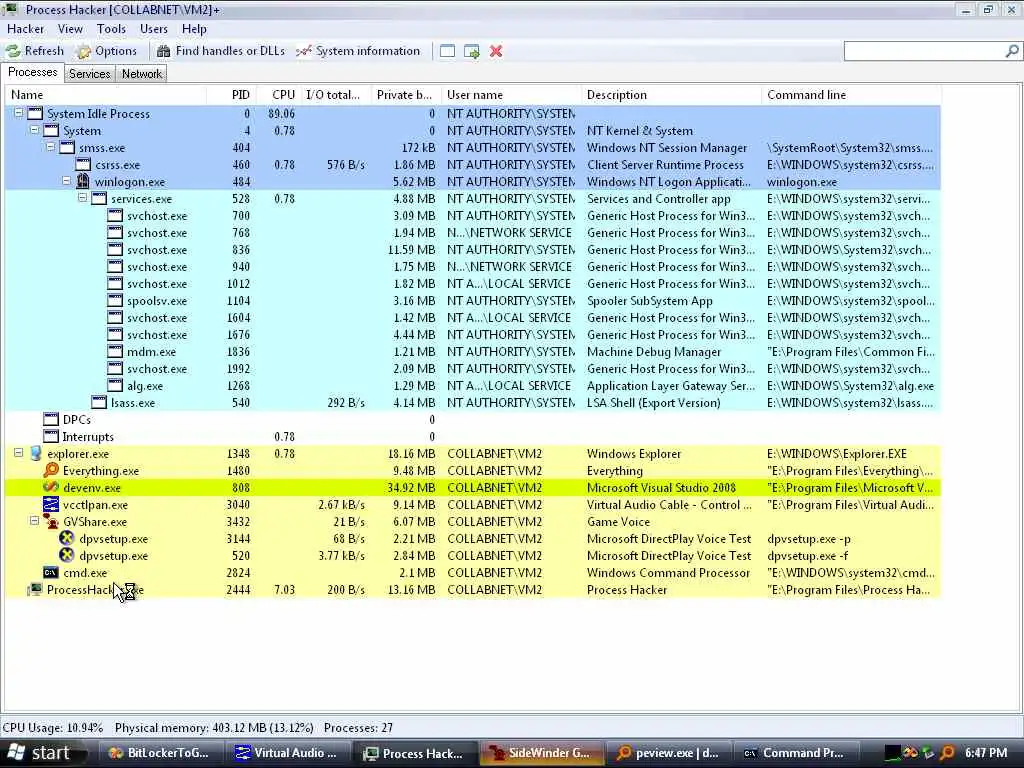Switch to the peview.exe taskbar button
1024x768 pixels.
click(x=668, y=753)
